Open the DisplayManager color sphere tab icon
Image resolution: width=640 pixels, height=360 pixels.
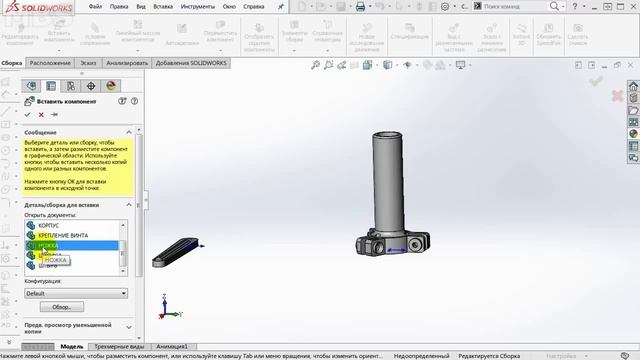pyautogui.click(x=111, y=86)
